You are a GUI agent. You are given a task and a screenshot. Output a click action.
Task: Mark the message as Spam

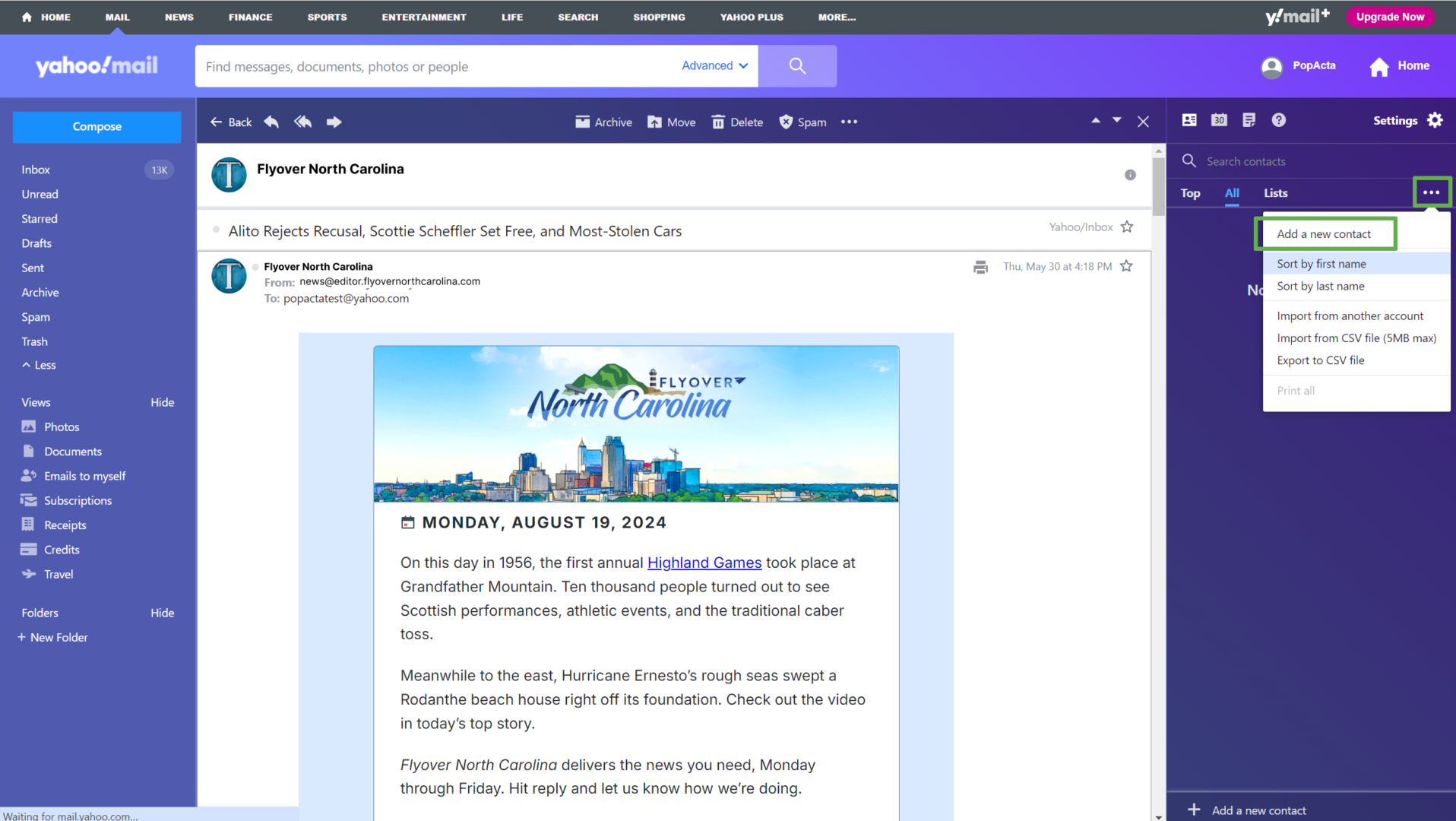click(802, 122)
